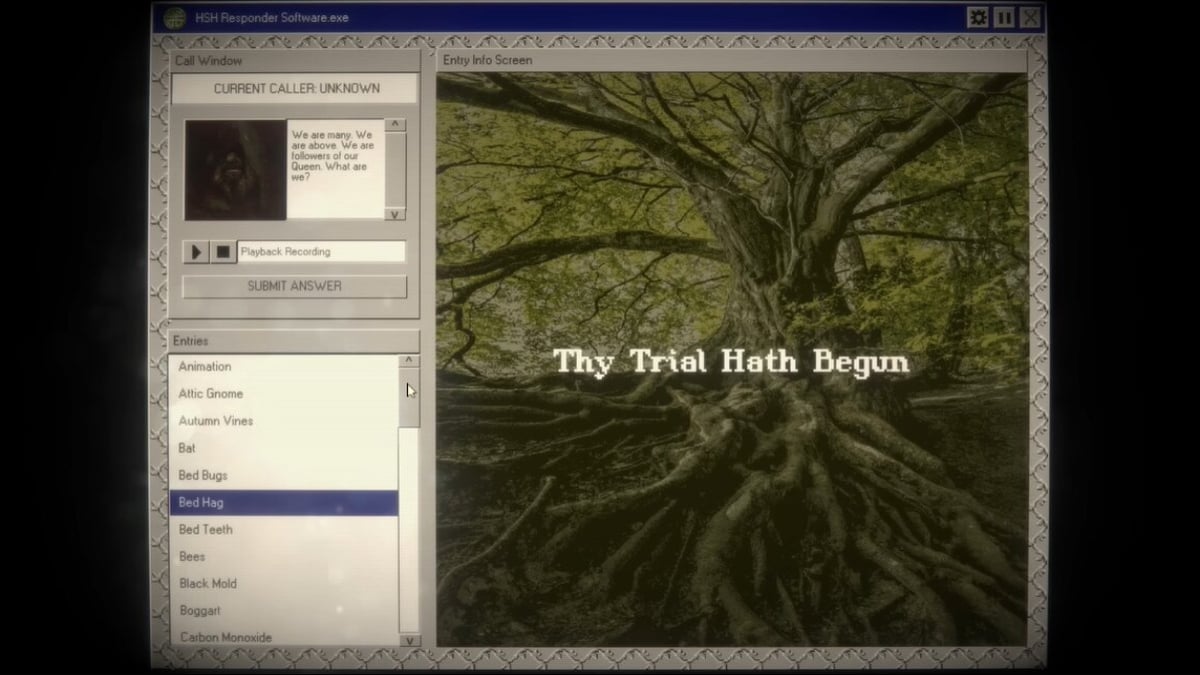Grab the Entries list scrollbar thumb
The image size is (1200, 675).
click(409, 397)
